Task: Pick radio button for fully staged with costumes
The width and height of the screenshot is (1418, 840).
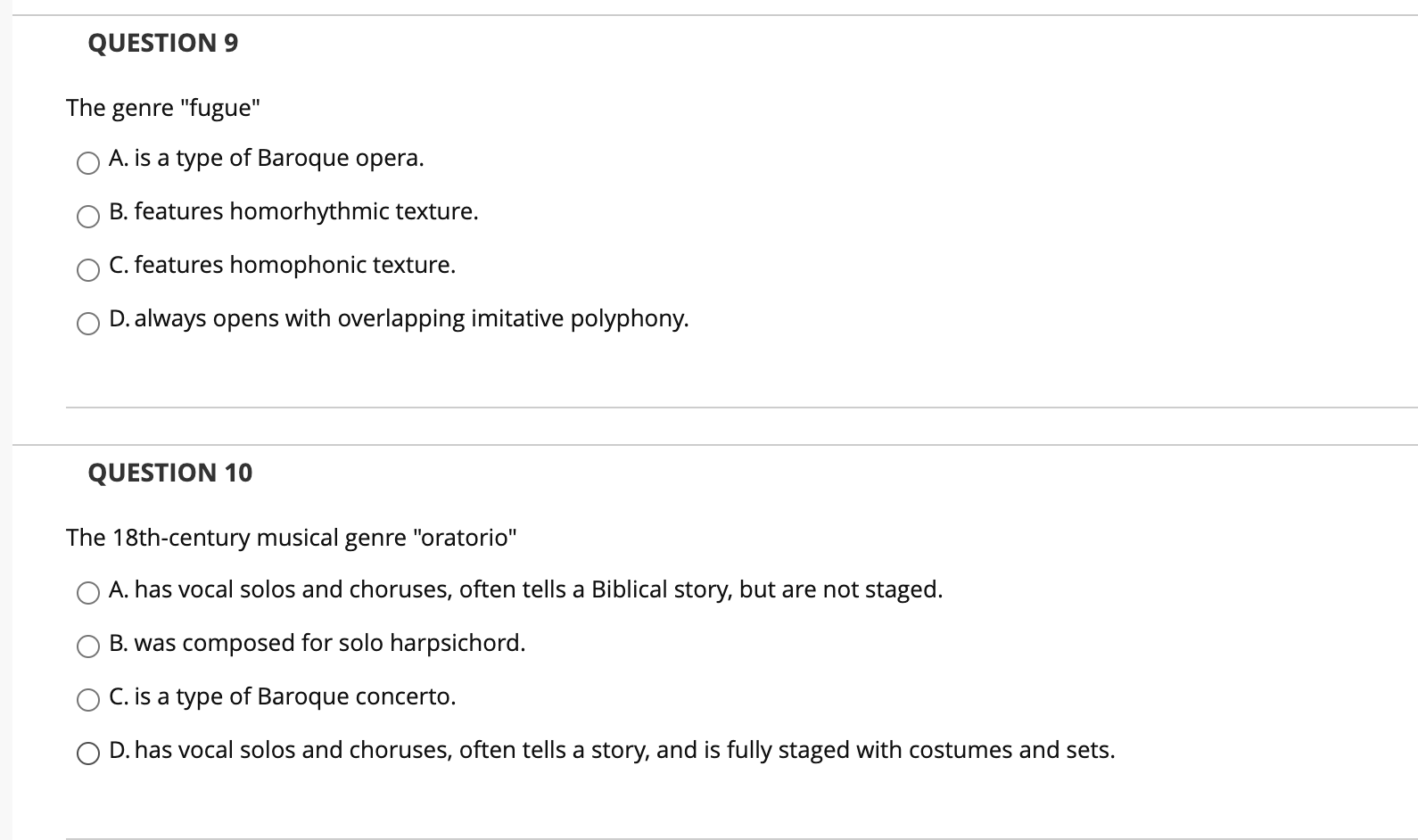Action: 87,754
